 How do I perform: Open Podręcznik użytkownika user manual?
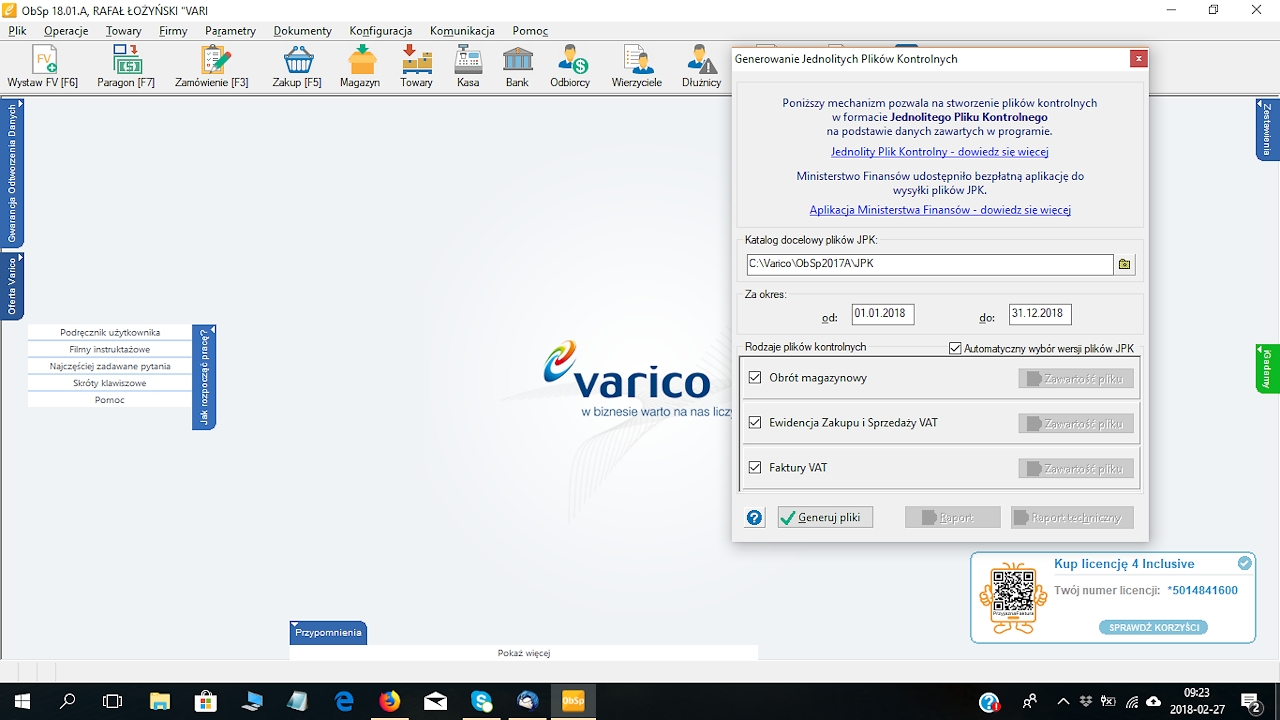pyautogui.click(x=110, y=332)
